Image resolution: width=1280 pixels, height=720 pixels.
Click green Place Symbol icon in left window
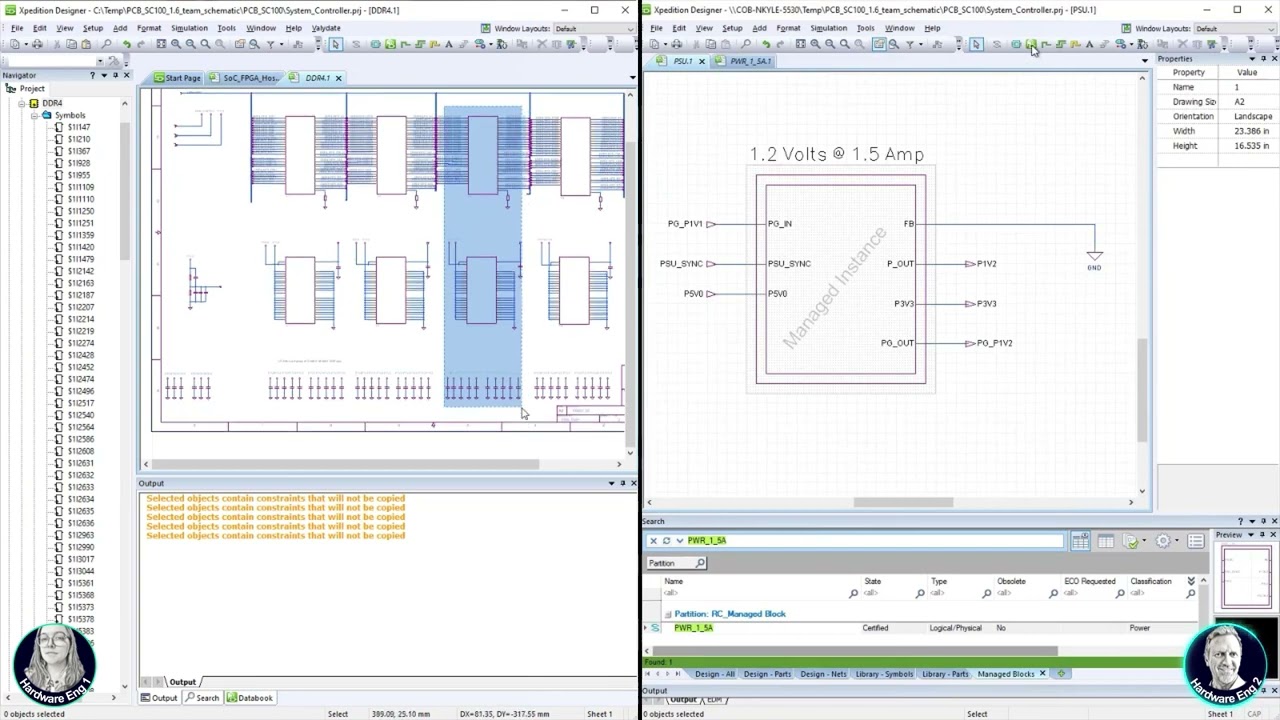point(390,44)
